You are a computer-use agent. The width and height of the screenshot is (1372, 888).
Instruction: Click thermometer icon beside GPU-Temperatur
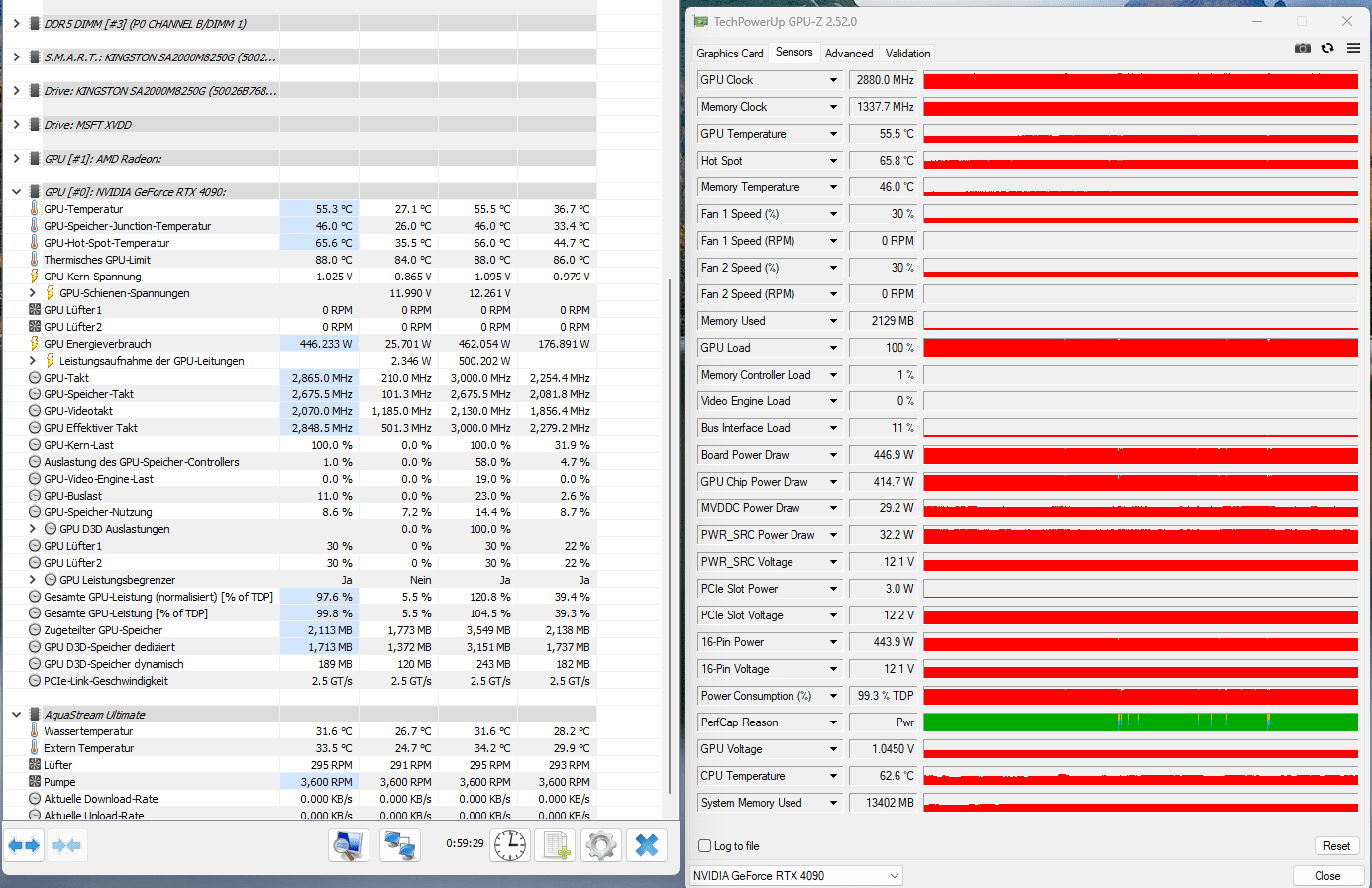(x=34, y=209)
